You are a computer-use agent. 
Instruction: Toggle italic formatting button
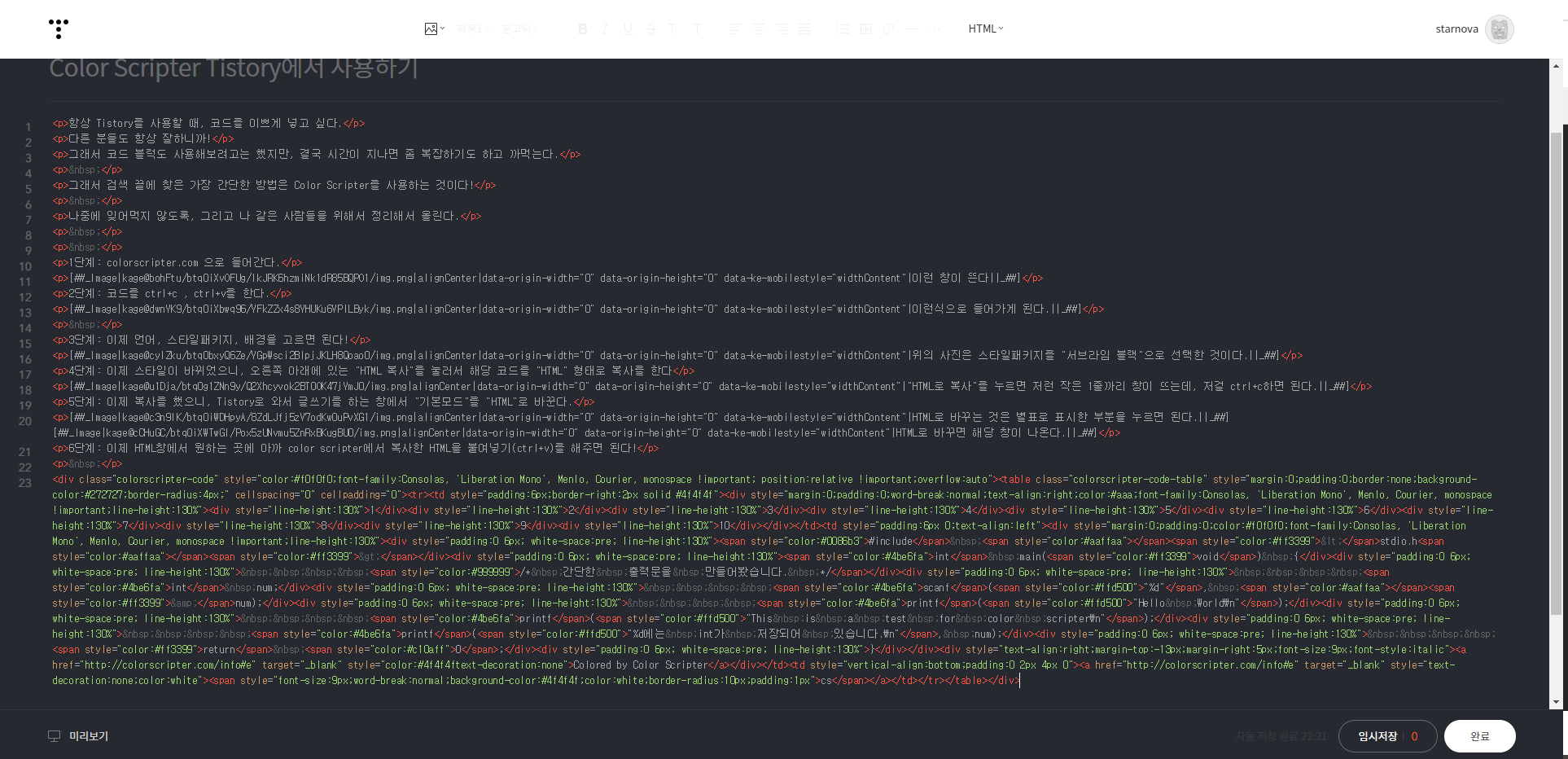(x=605, y=29)
